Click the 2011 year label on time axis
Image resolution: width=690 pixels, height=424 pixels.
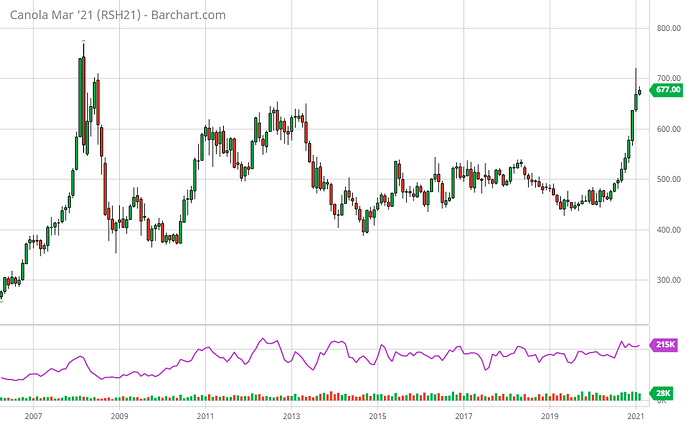pyautogui.click(x=205, y=414)
